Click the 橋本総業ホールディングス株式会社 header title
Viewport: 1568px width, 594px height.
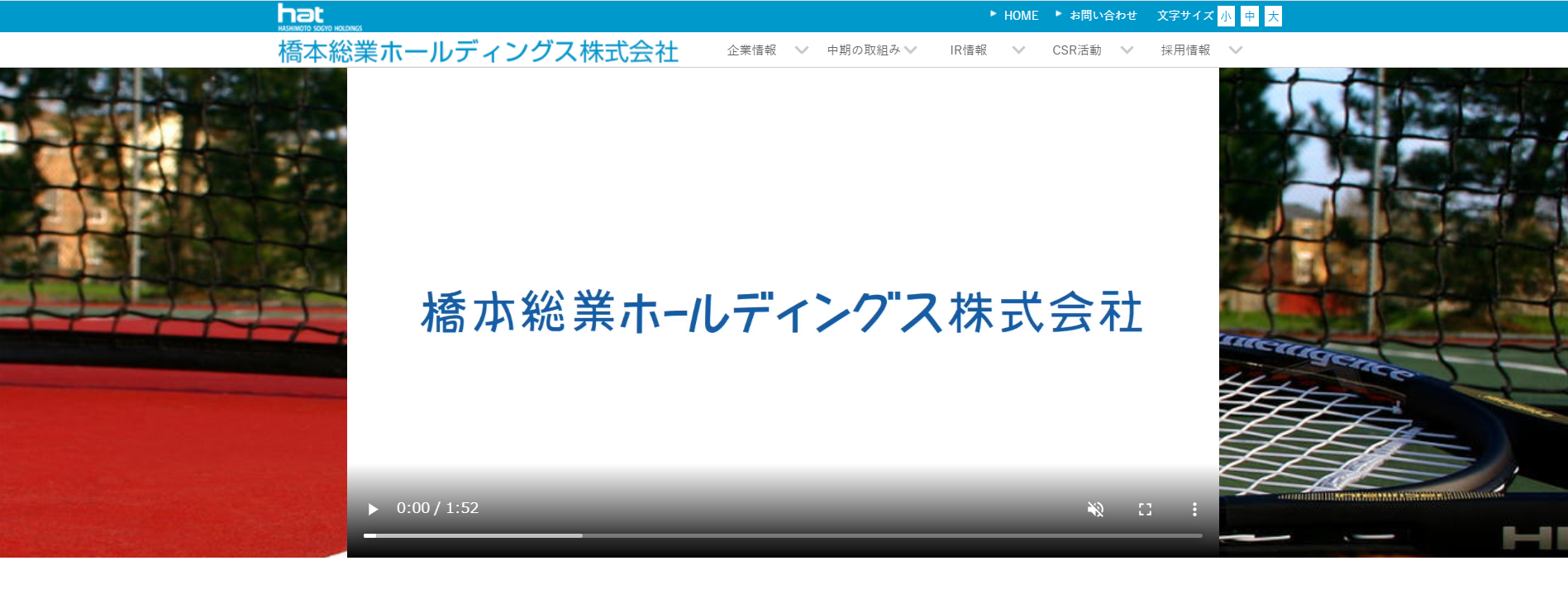478,51
